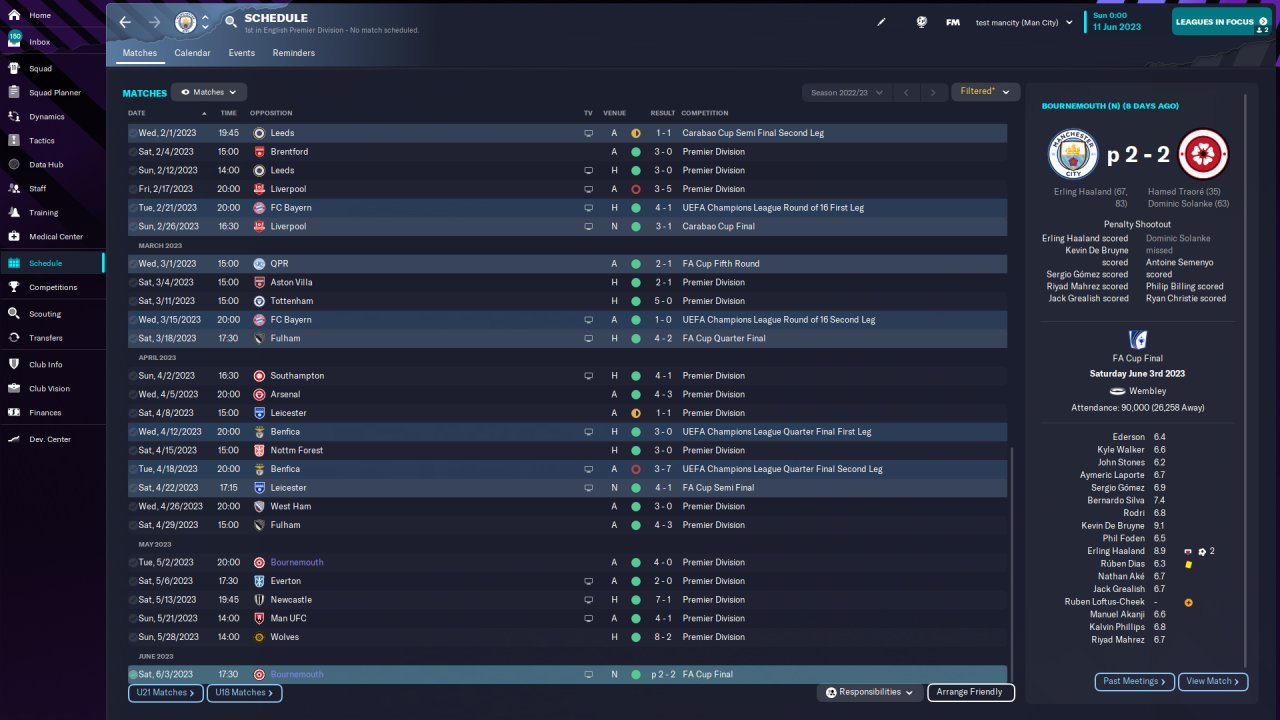Open the globe help icon in header
The width and height of the screenshot is (1280, 720).
922,22
